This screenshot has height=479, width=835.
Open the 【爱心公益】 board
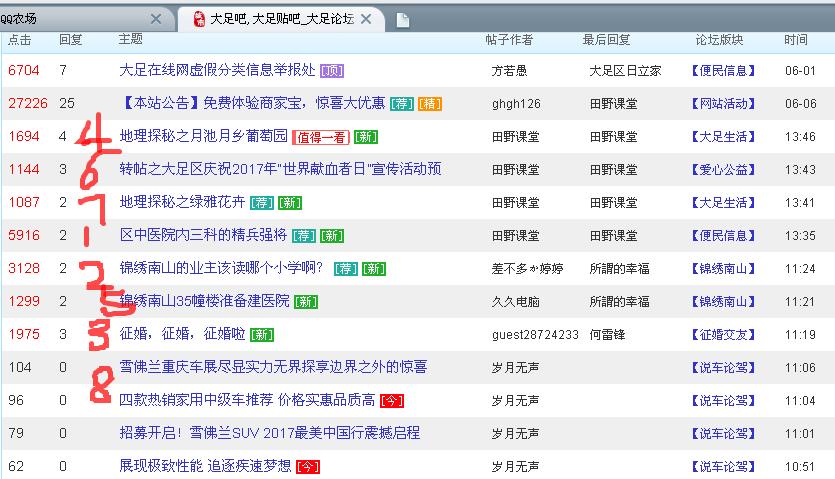723,170
